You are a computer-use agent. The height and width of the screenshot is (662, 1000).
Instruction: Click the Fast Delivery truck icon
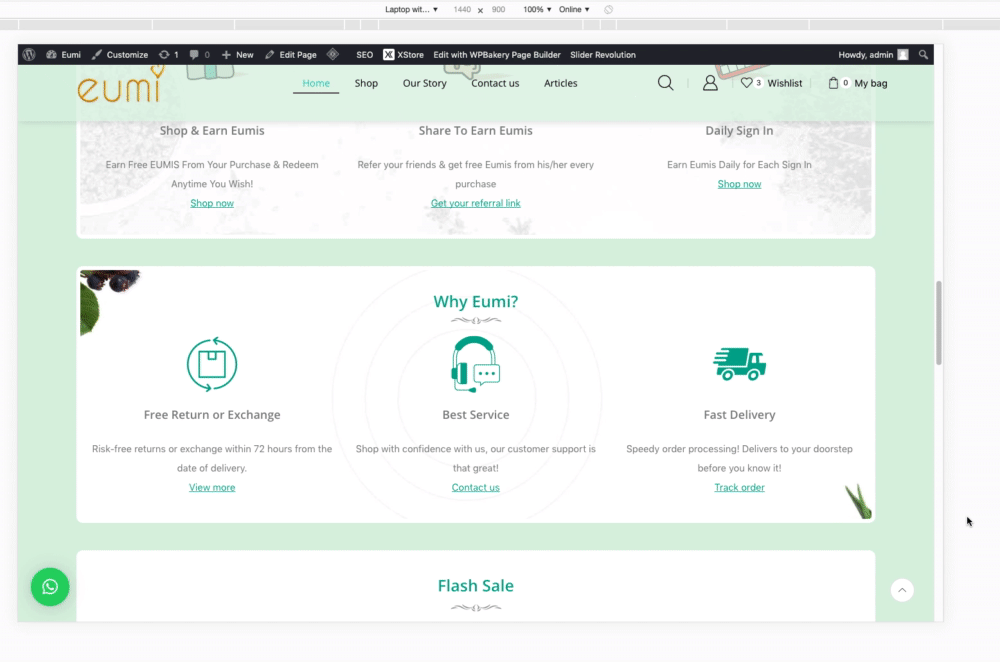coord(739,364)
